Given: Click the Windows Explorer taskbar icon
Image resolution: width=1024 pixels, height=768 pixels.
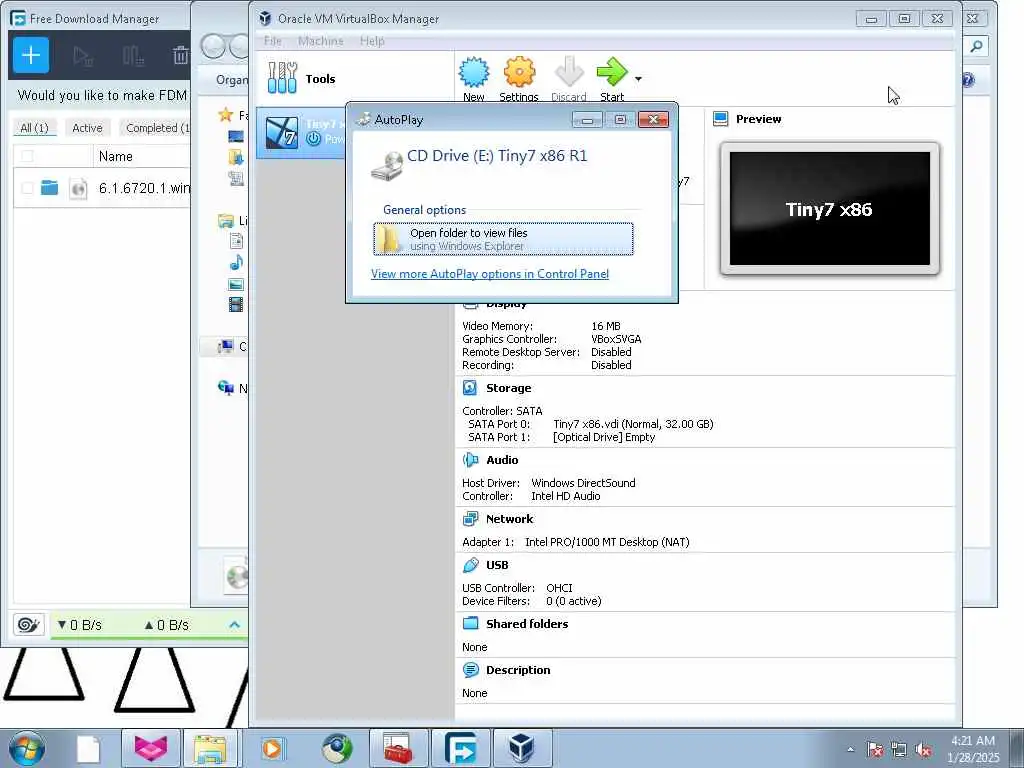Looking at the screenshot, I should (210, 748).
